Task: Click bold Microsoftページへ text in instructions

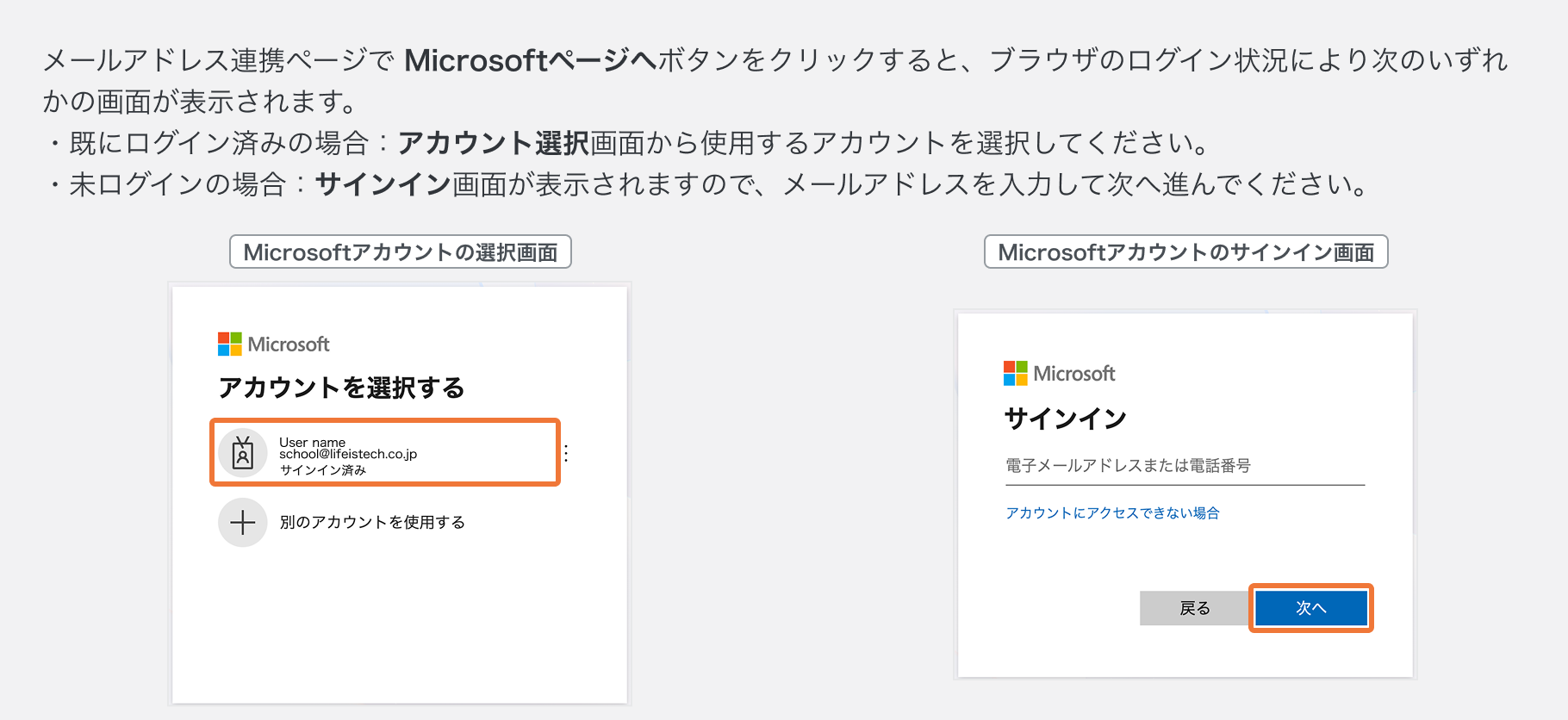Action: click(x=530, y=60)
